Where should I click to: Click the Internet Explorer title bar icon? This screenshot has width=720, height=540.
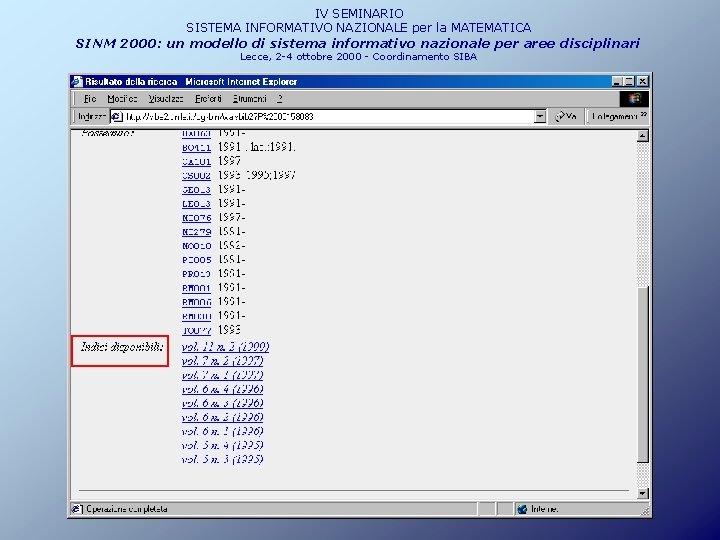[x=77, y=82]
